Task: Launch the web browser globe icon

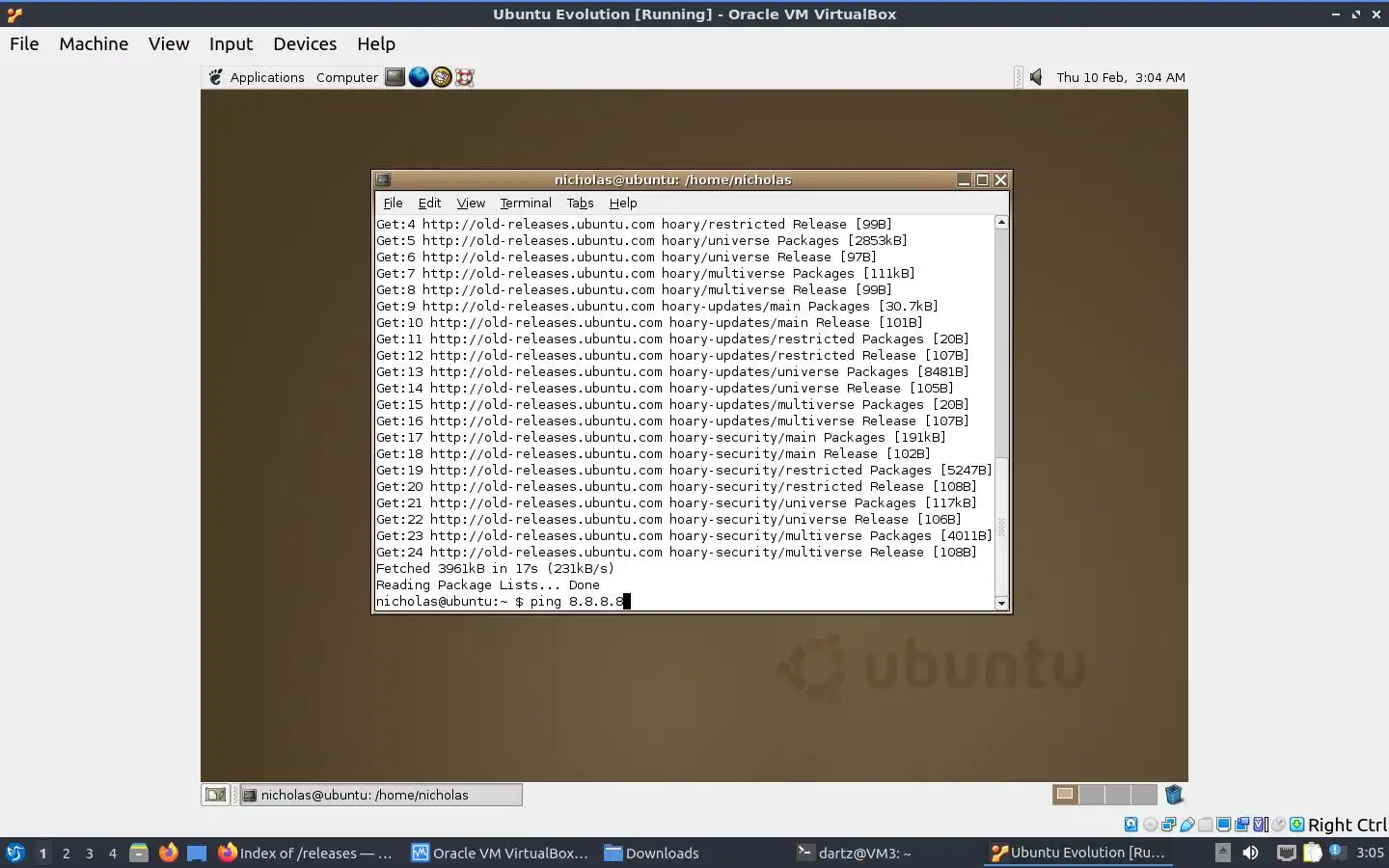Action: 419,77
